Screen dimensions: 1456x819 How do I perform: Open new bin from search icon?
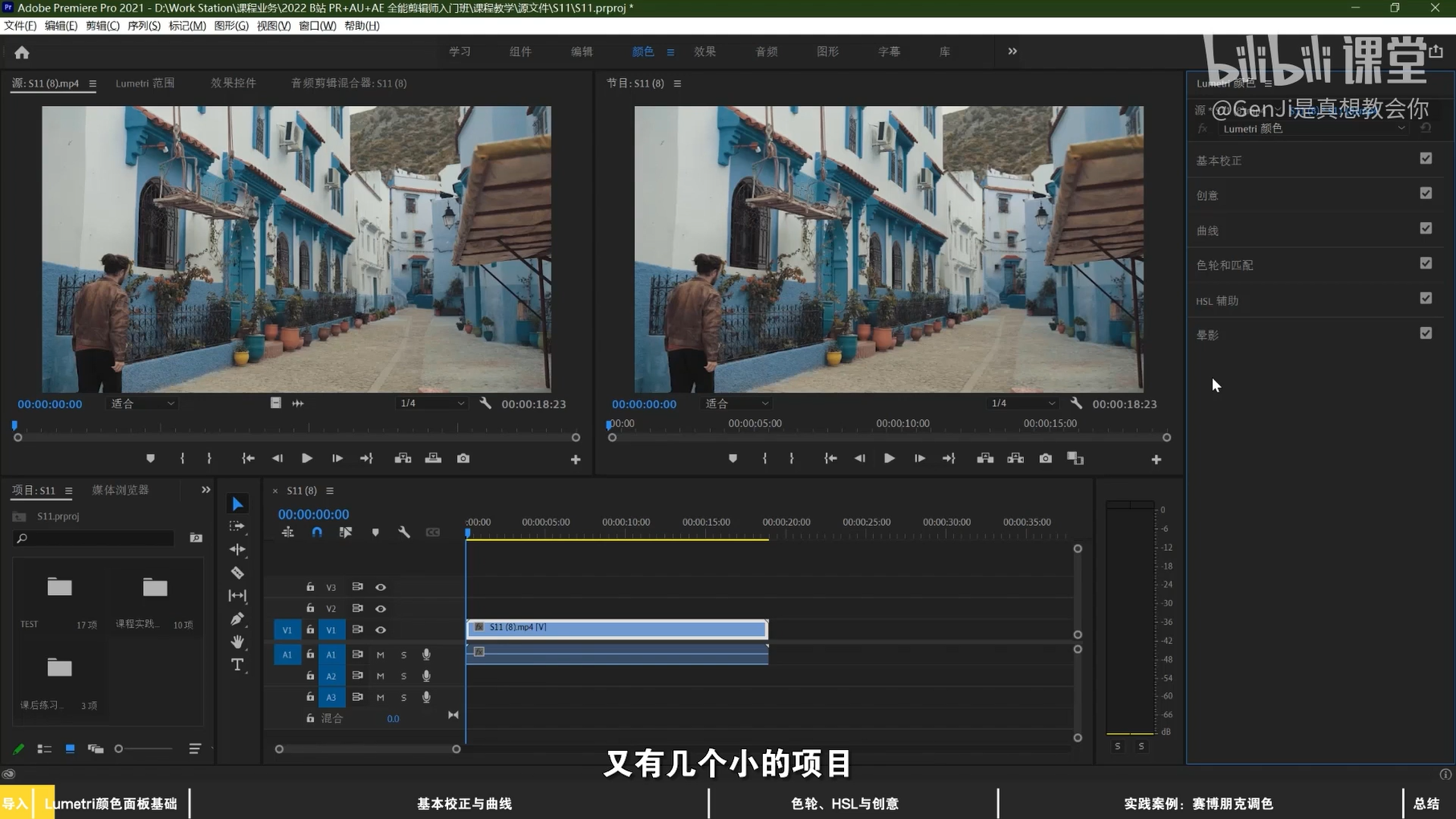tap(196, 538)
